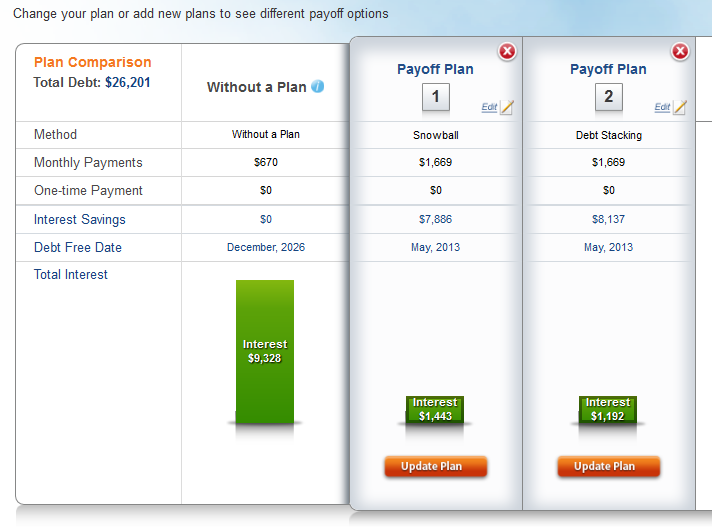712x527 pixels.
Task: Select the number 1 plan box
Action: click(x=435, y=97)
